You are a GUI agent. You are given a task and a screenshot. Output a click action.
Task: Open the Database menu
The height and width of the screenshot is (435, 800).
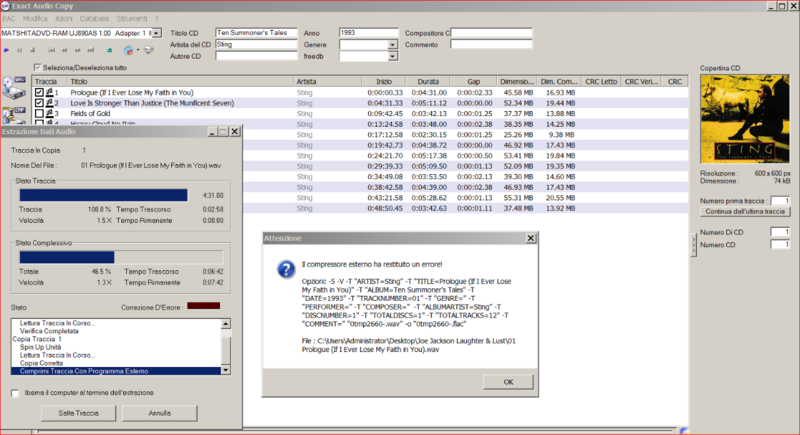pos(96,18)
